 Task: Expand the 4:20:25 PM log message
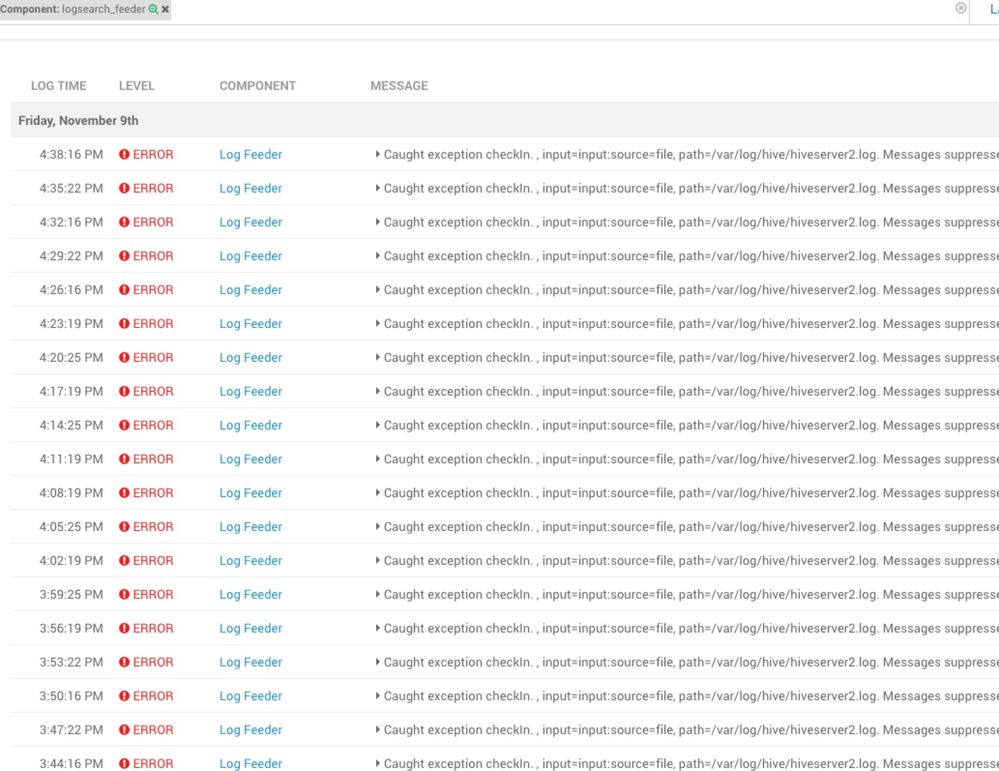coord(377,357)
